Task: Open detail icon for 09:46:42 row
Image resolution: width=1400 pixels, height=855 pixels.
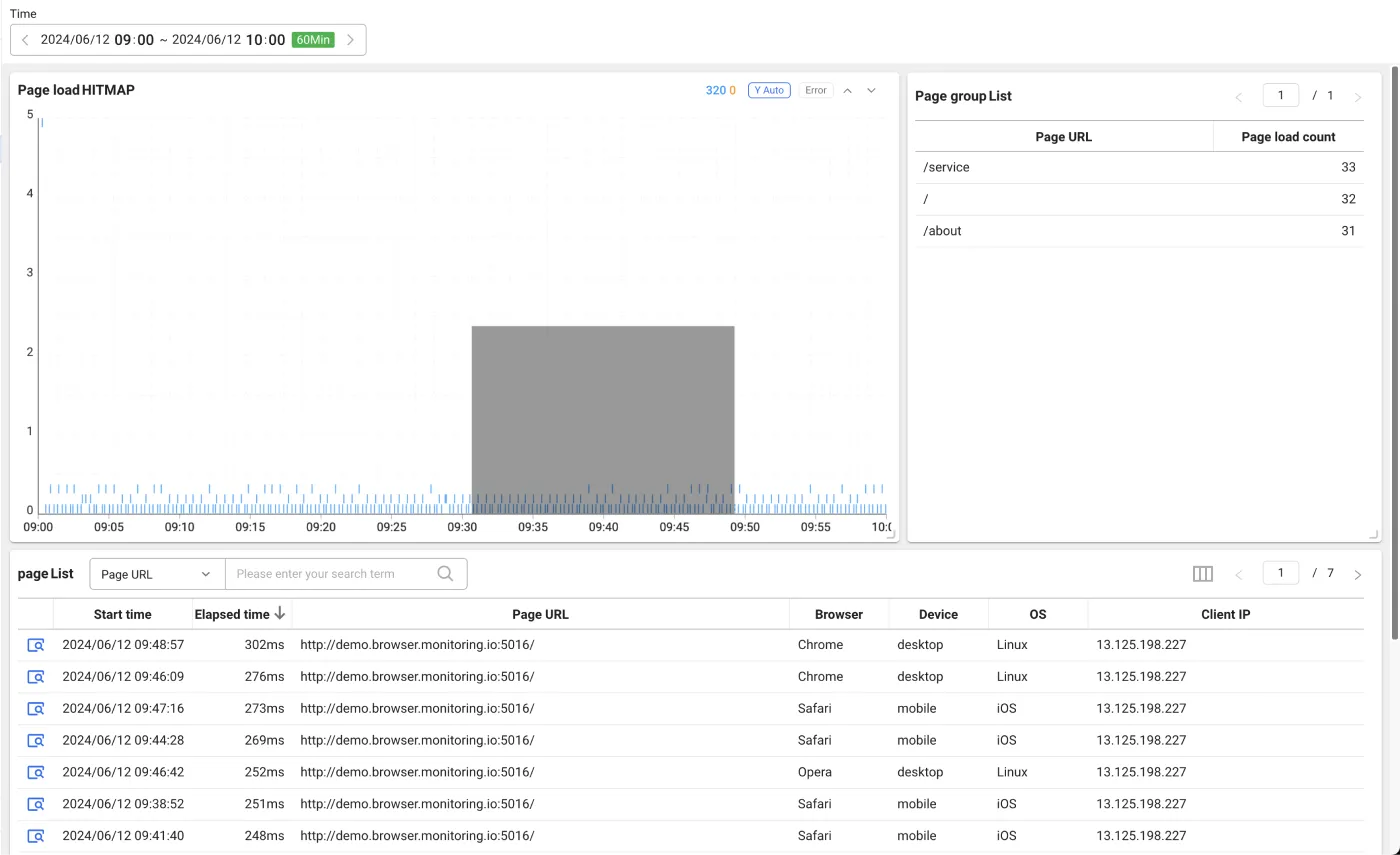Action: pyautogui.click(x=36, y=773)
